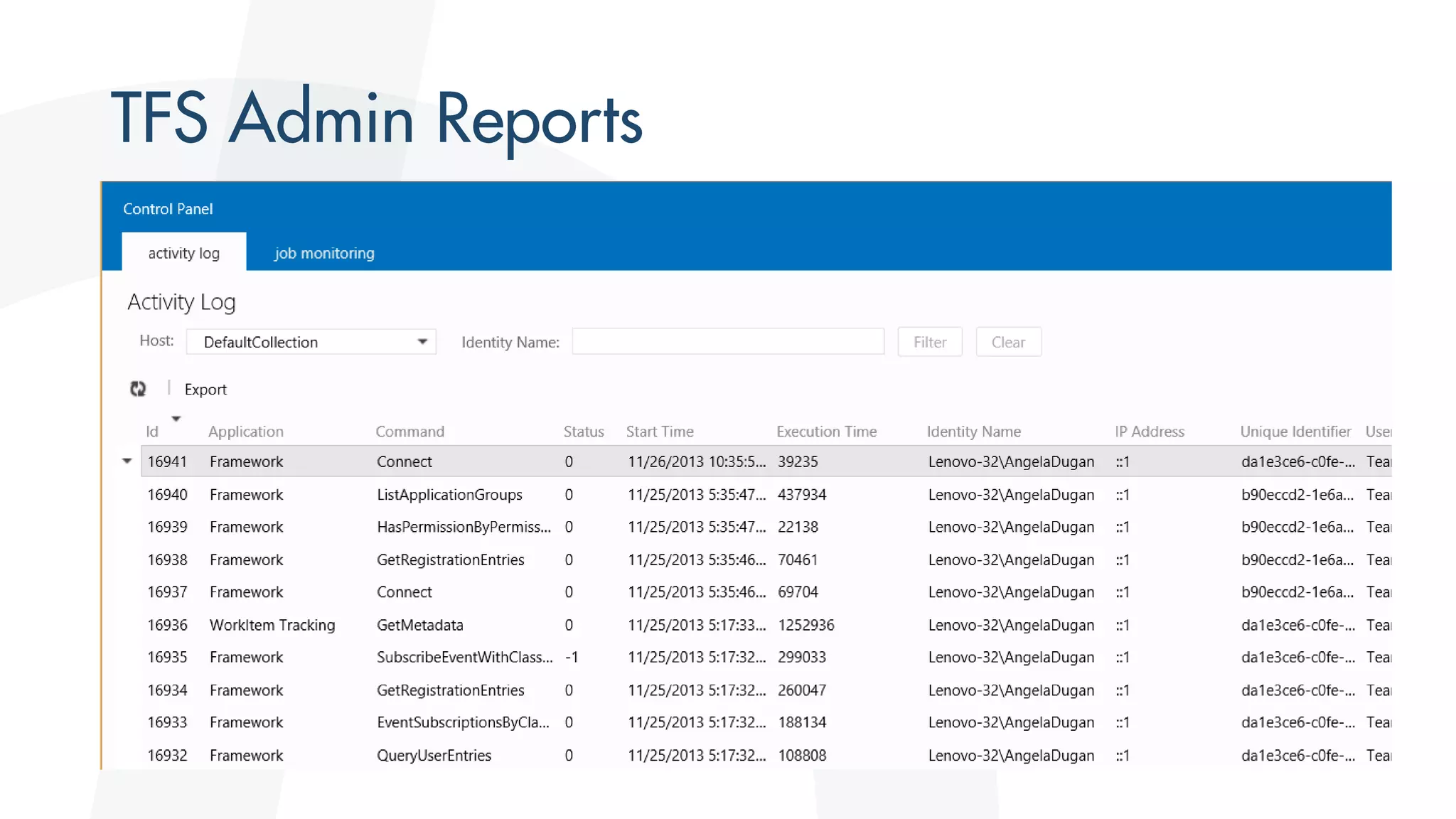This screenshot has height=819, width=1456.
Task: Sort by the Command column header
Action: pyautogui.click(x=409, y=432)
